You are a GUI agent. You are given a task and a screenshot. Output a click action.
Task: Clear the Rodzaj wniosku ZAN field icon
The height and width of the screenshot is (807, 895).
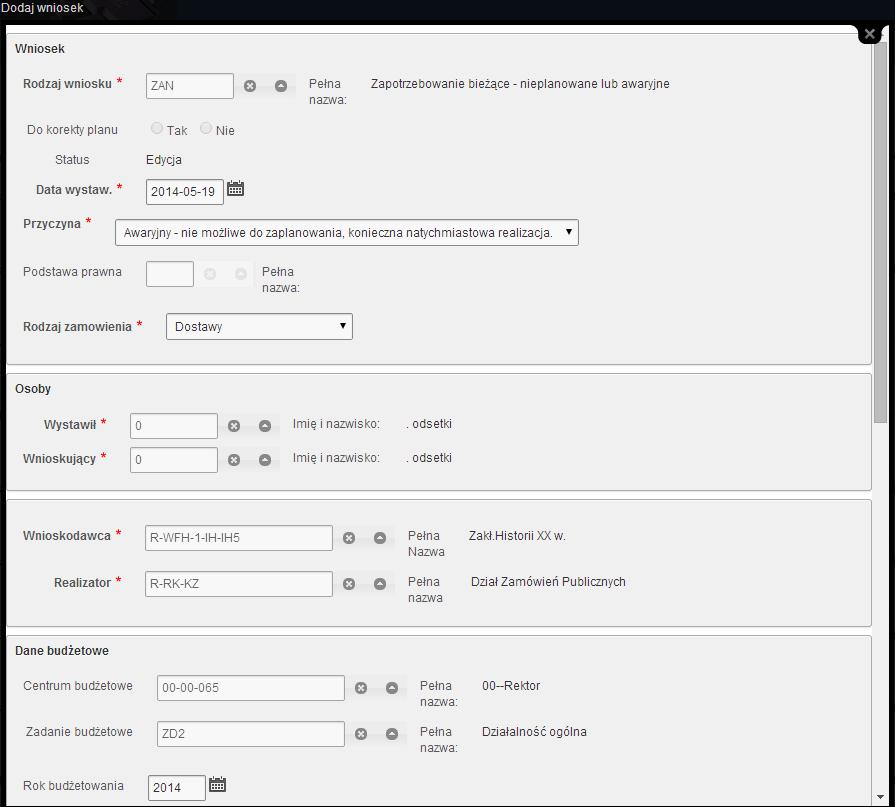[x=250, y=86]
